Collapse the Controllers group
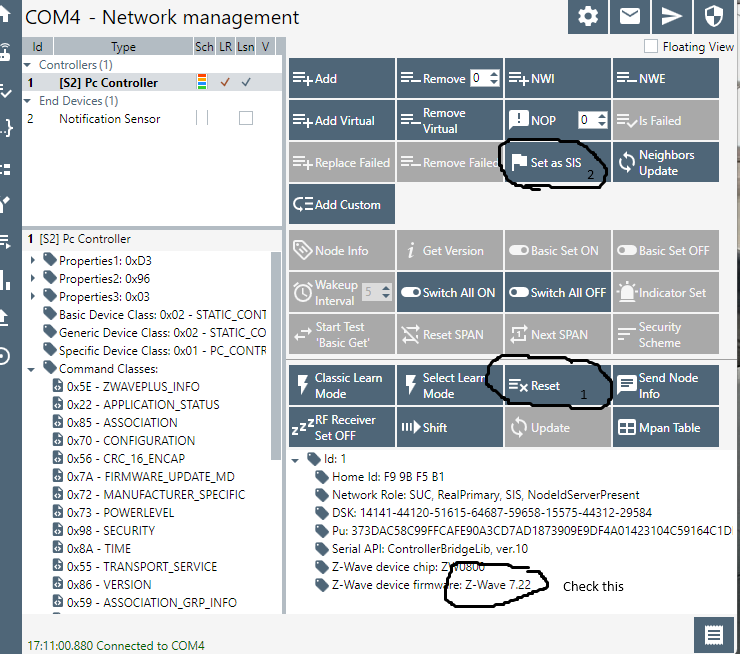The image size is (740, 654). coord(30,65)
